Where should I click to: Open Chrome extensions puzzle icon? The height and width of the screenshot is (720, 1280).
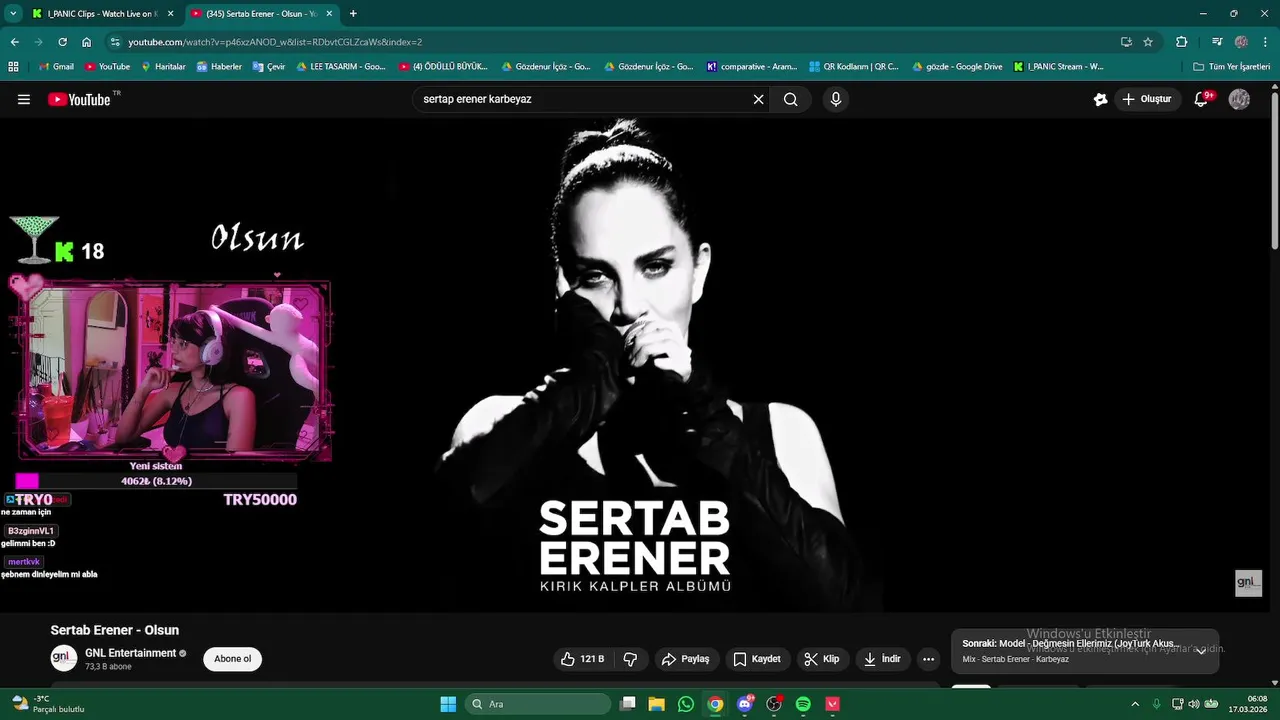(1182, 42)
